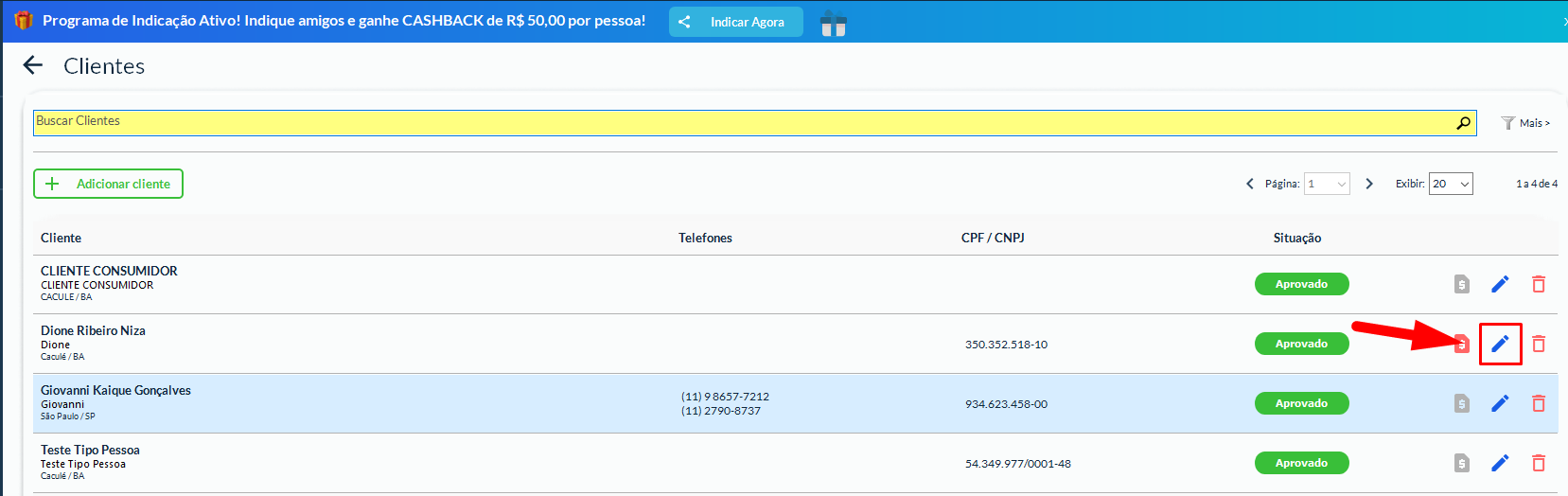Delete CLIENTE CONSUMIDOR using trash icon

(1539, 284)
